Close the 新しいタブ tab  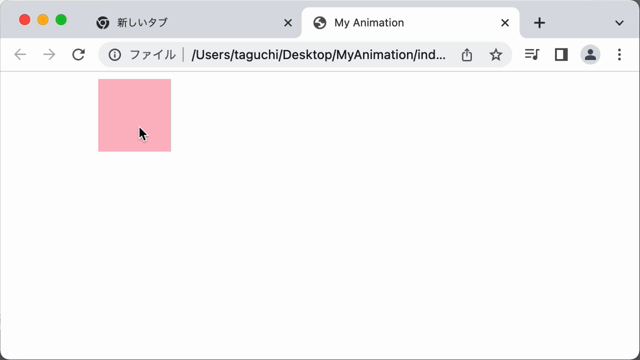click(x=288, y=23)
